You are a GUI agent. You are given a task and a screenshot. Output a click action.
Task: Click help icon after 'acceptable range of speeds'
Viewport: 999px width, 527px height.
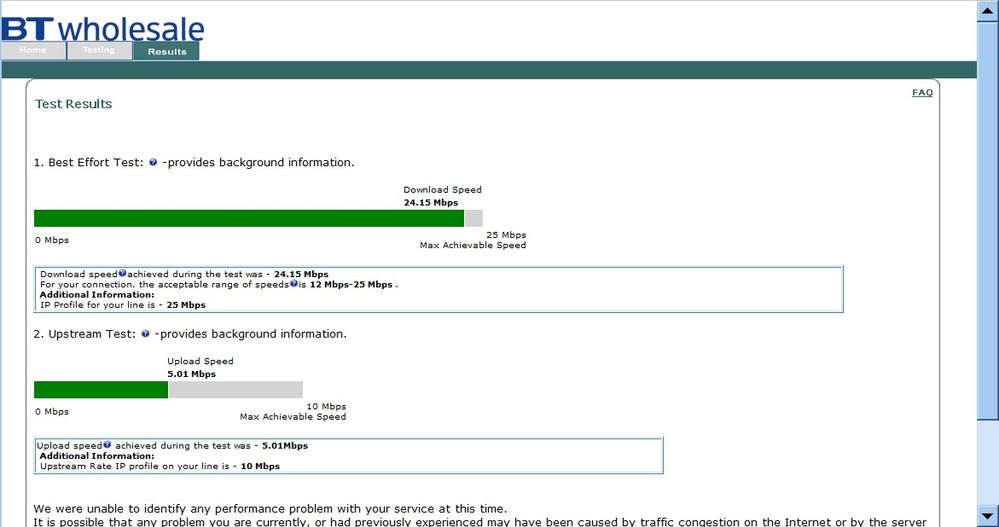294,284
